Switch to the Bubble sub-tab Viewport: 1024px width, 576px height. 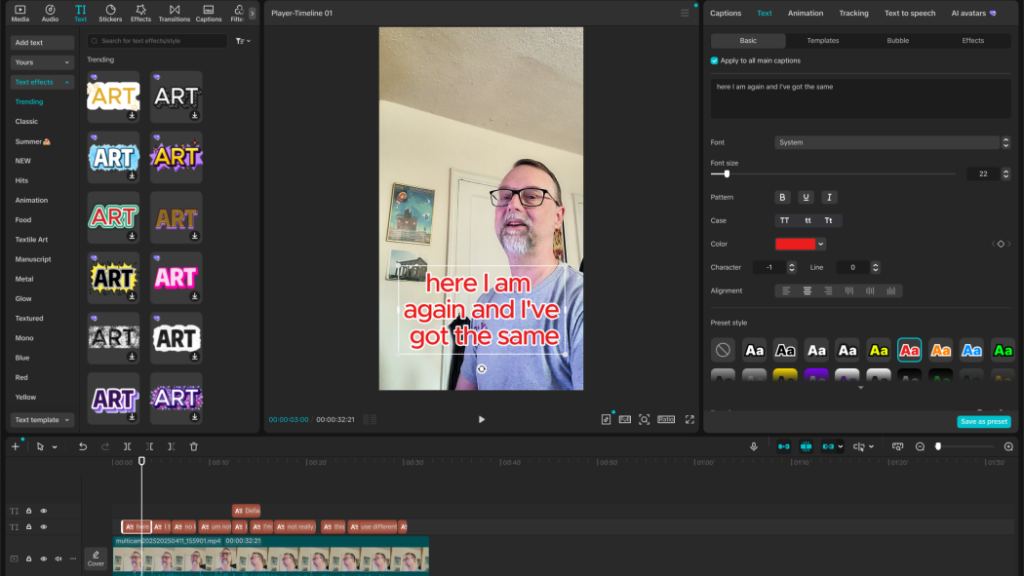898,40
